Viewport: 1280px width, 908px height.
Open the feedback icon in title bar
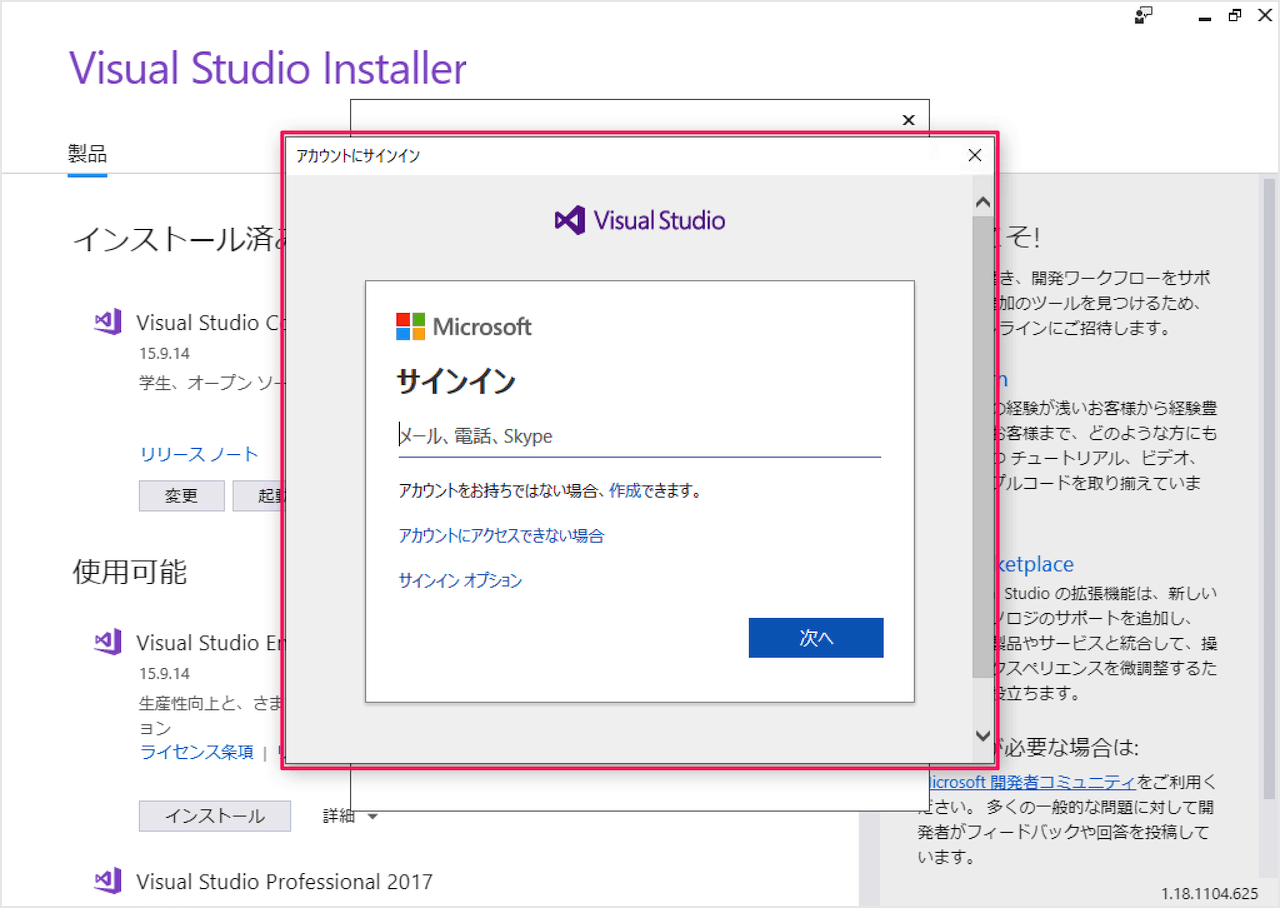[1144, 15]
